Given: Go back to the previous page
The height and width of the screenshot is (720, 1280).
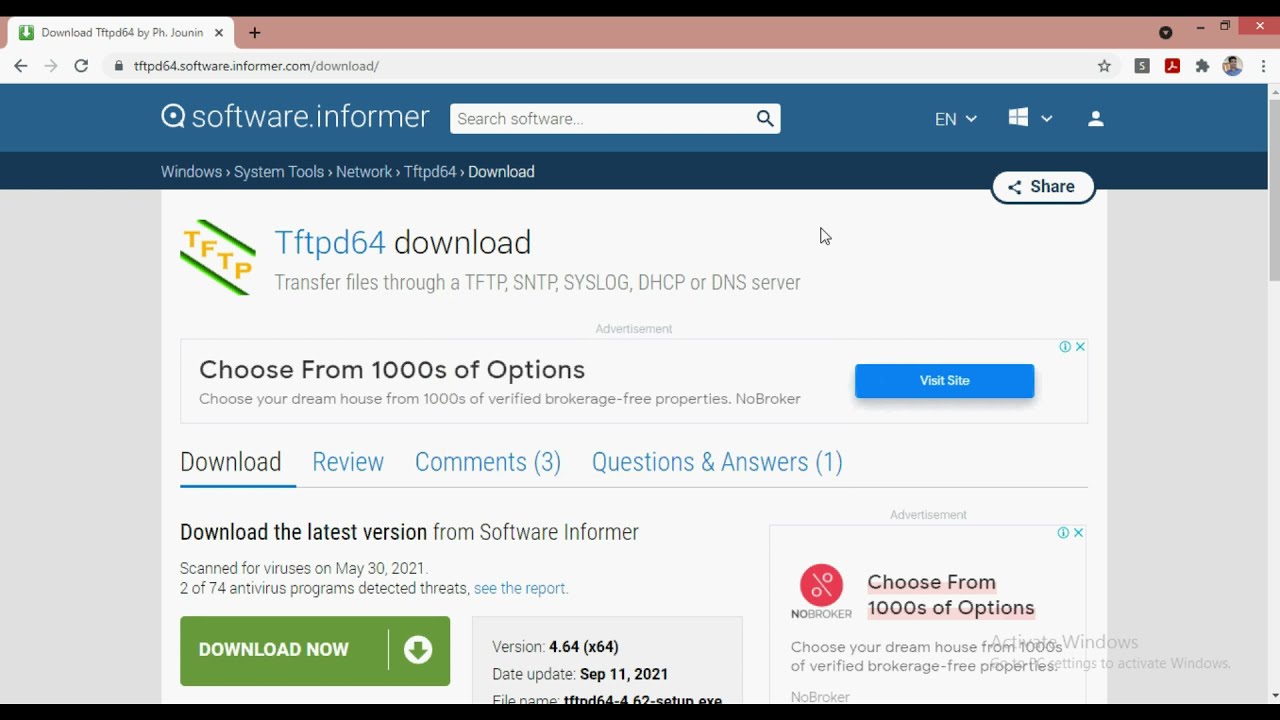Looking at the screenshot, I should pyautogui.click(x=21, y=66).
